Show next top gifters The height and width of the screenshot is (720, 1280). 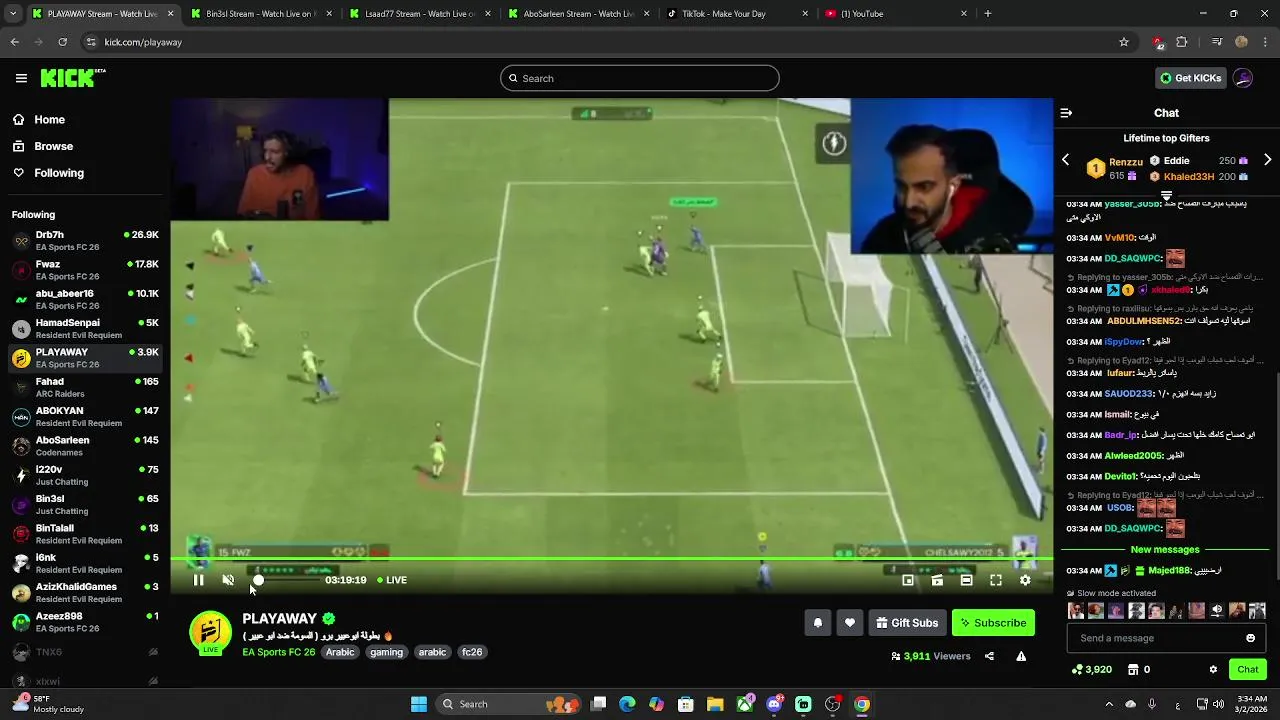[x=1267, y=160]
